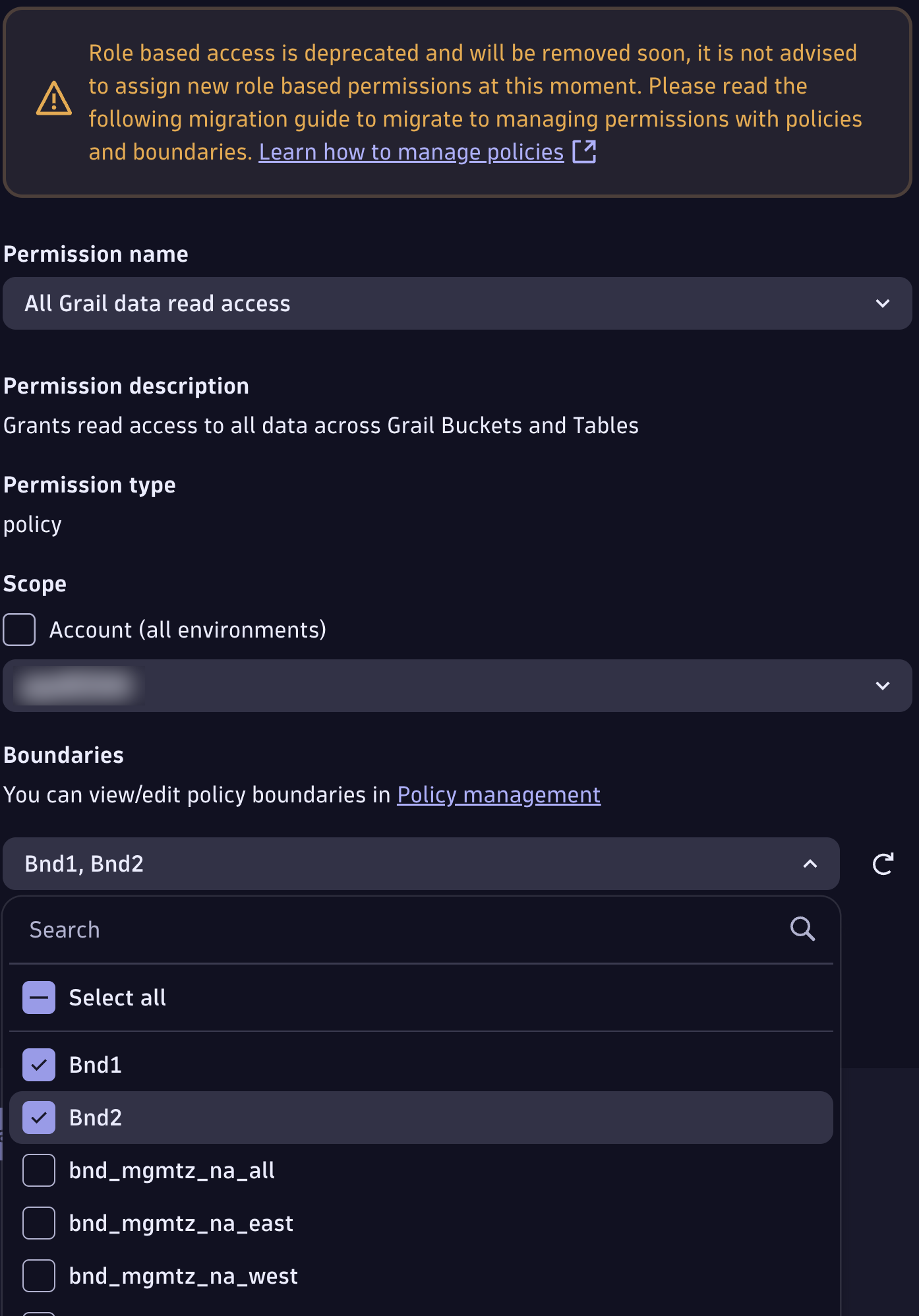Select the bnd_mgmtz_na_west list entry

point(183,1276)
